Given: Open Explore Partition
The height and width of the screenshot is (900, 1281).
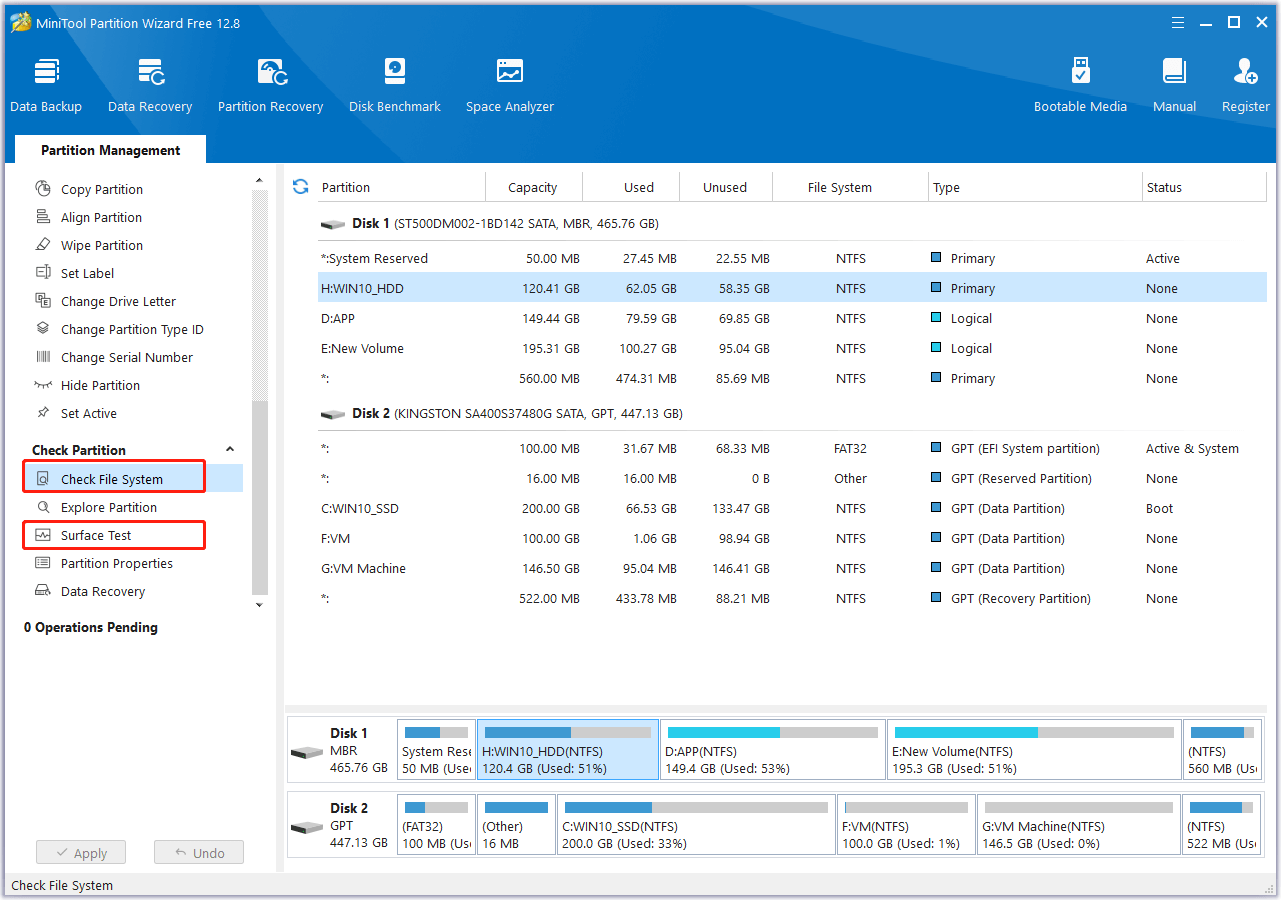Looking at the screenshot, I should point(109,507).
